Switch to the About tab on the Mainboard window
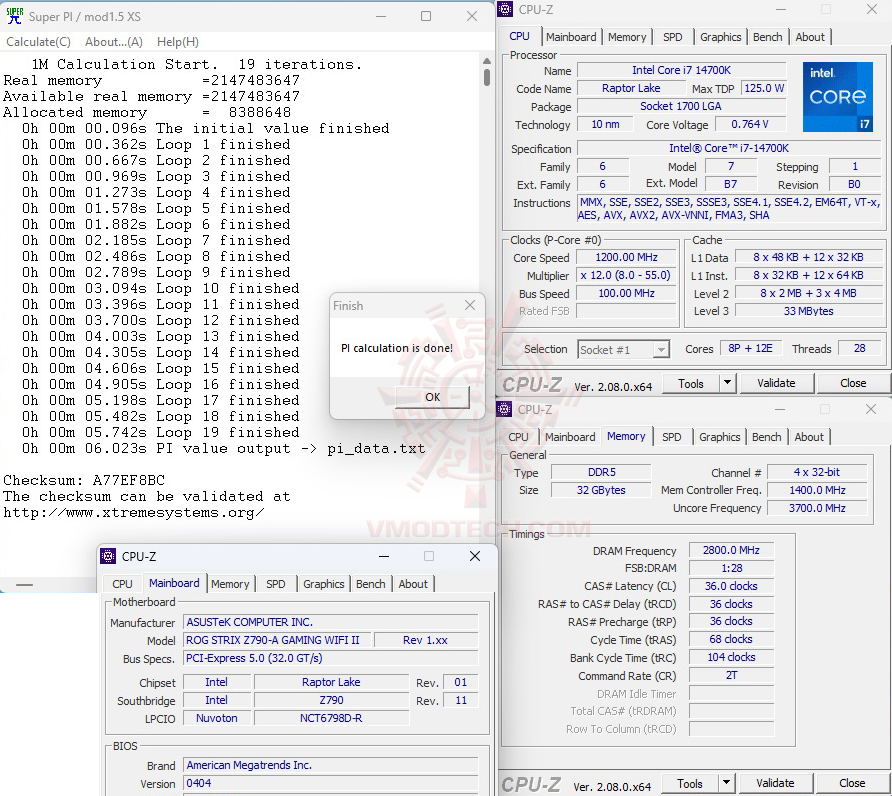Image resolution: width=892 pixels, height=796 pixels. click(x=413, y=583)
